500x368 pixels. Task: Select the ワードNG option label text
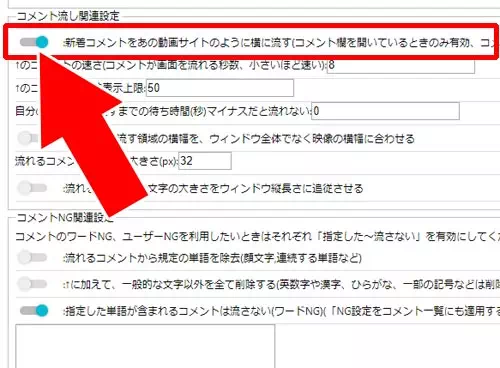click(281, 311)
